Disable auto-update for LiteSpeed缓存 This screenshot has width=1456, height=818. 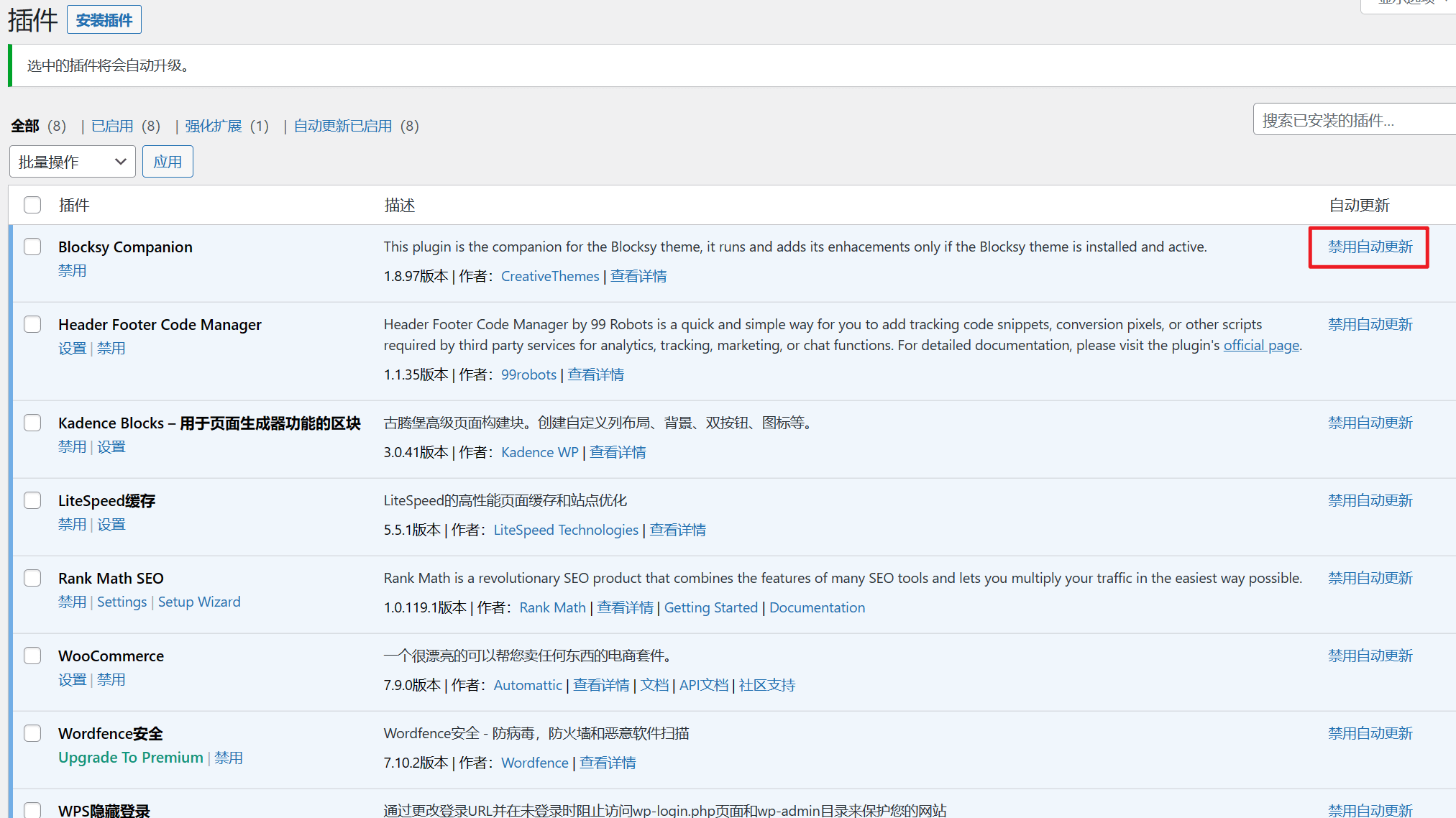pos(1370,500)
